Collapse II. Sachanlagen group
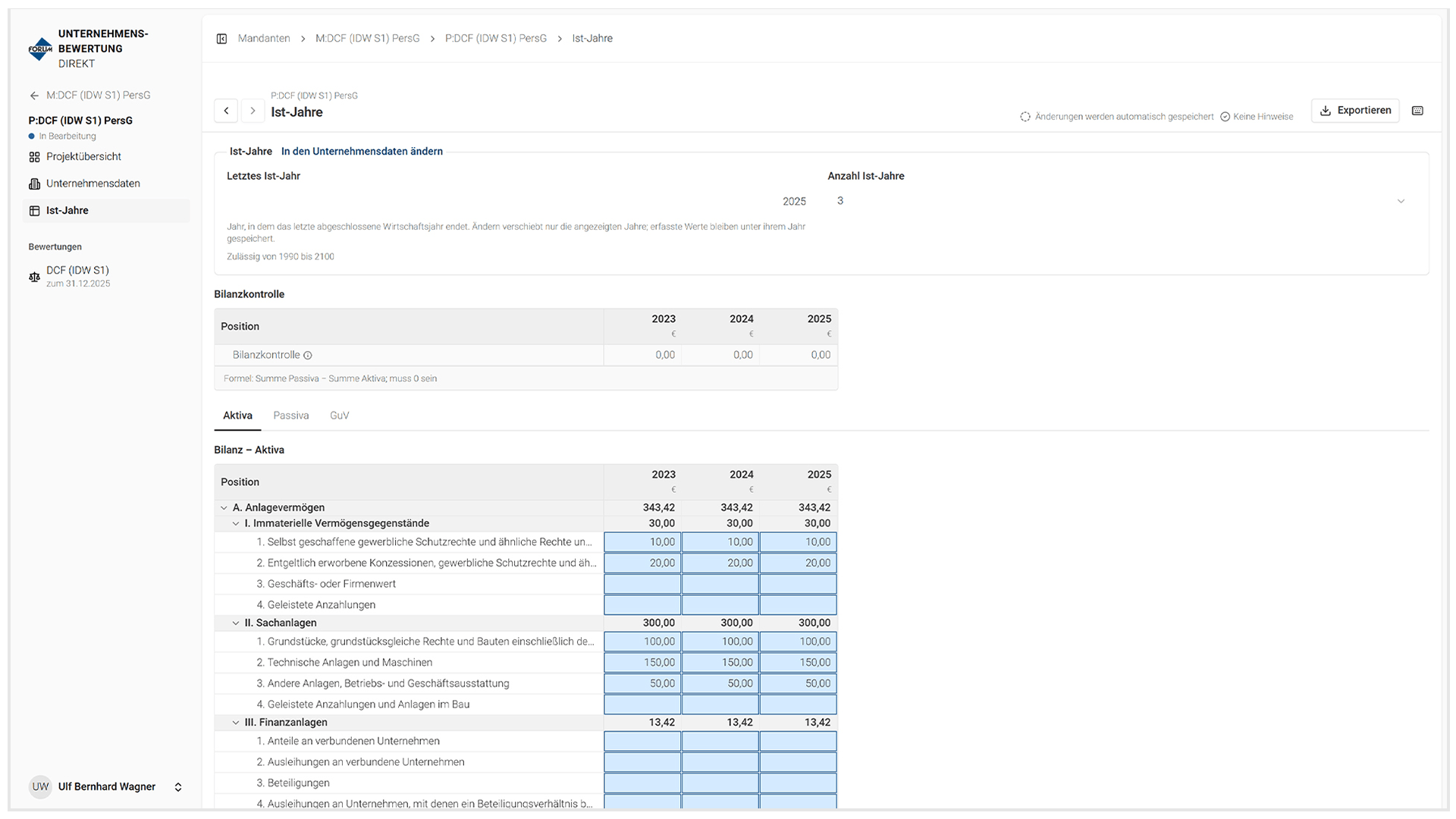The height and width of the screenshot is (819, 1456). (x=236, y=623)
